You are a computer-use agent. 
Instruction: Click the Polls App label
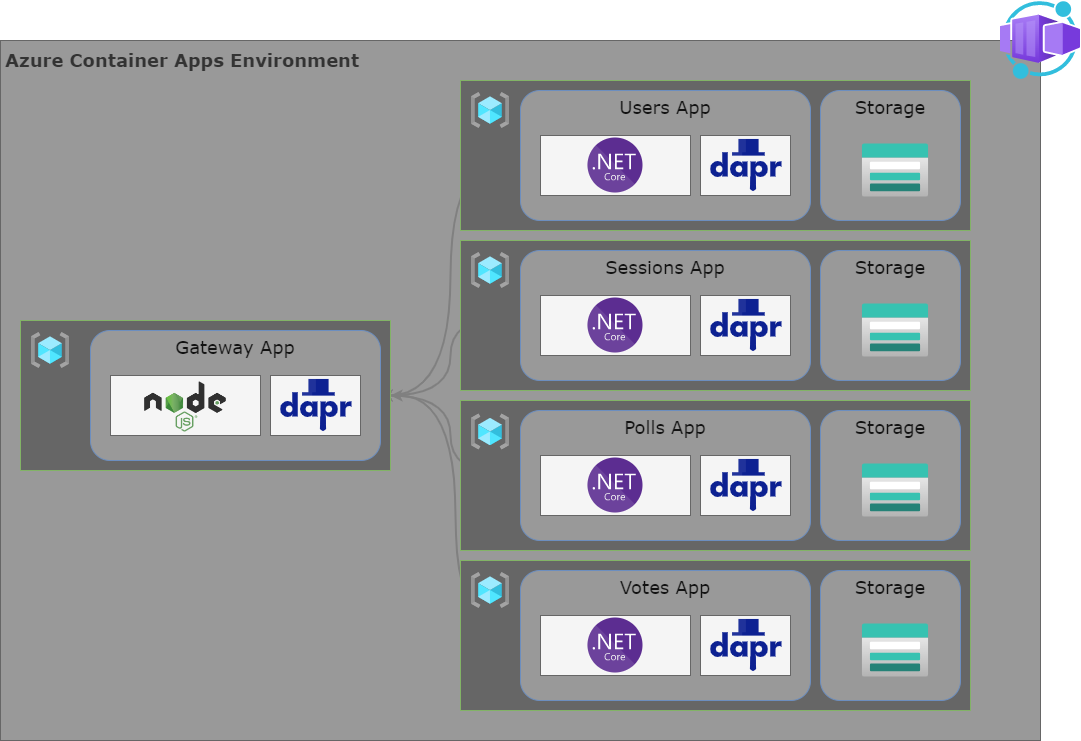665,428
